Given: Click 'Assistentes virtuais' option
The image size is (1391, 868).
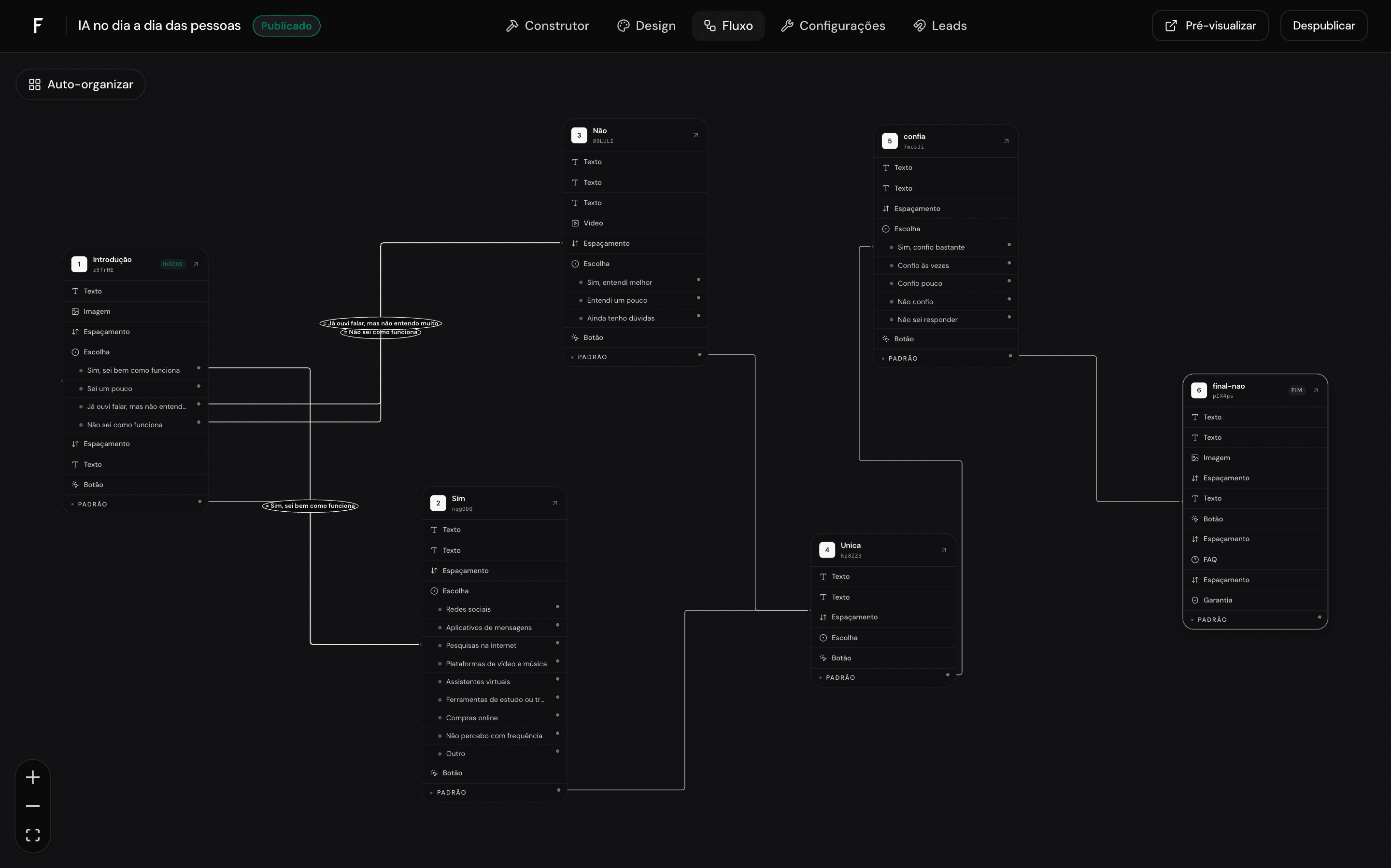Looking at the screenshot, I should pos(495,682).
